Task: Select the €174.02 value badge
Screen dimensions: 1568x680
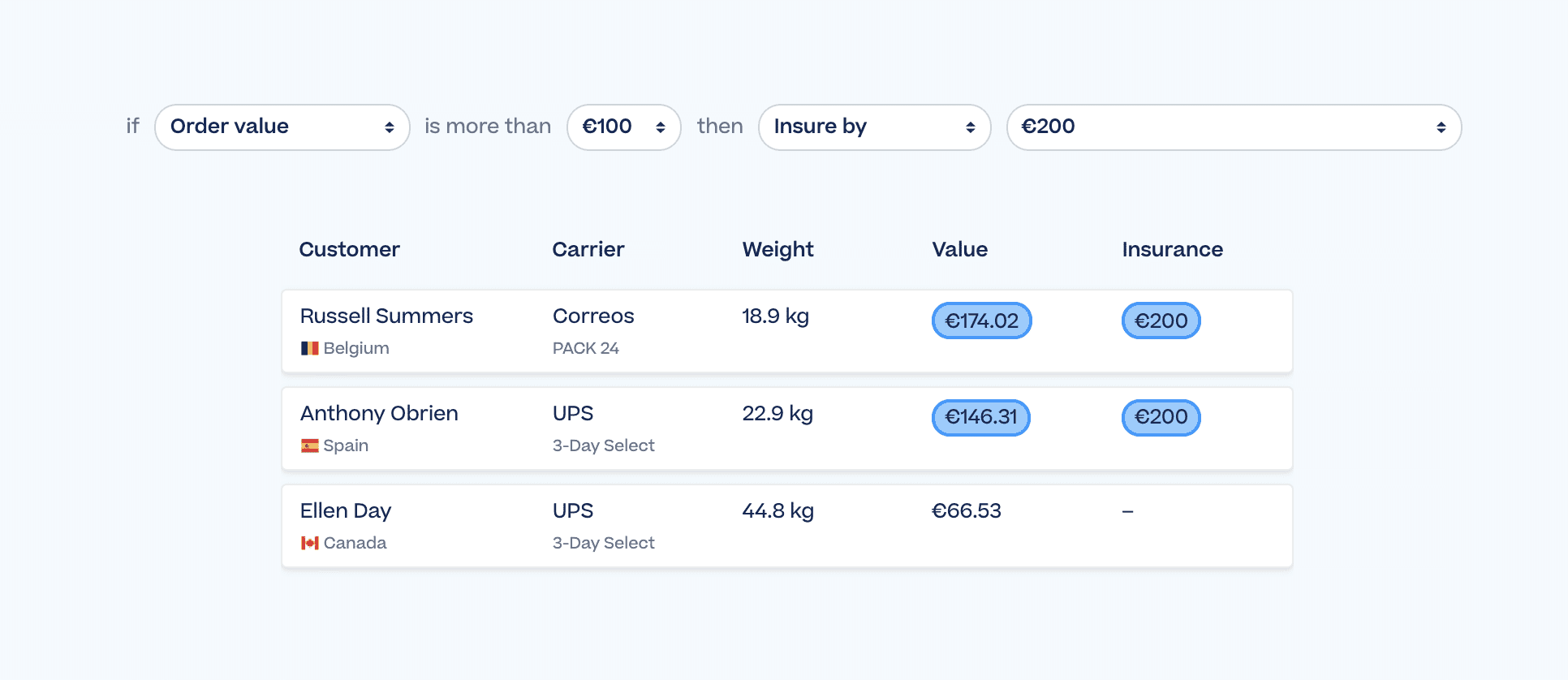Action: pos(981,321)
